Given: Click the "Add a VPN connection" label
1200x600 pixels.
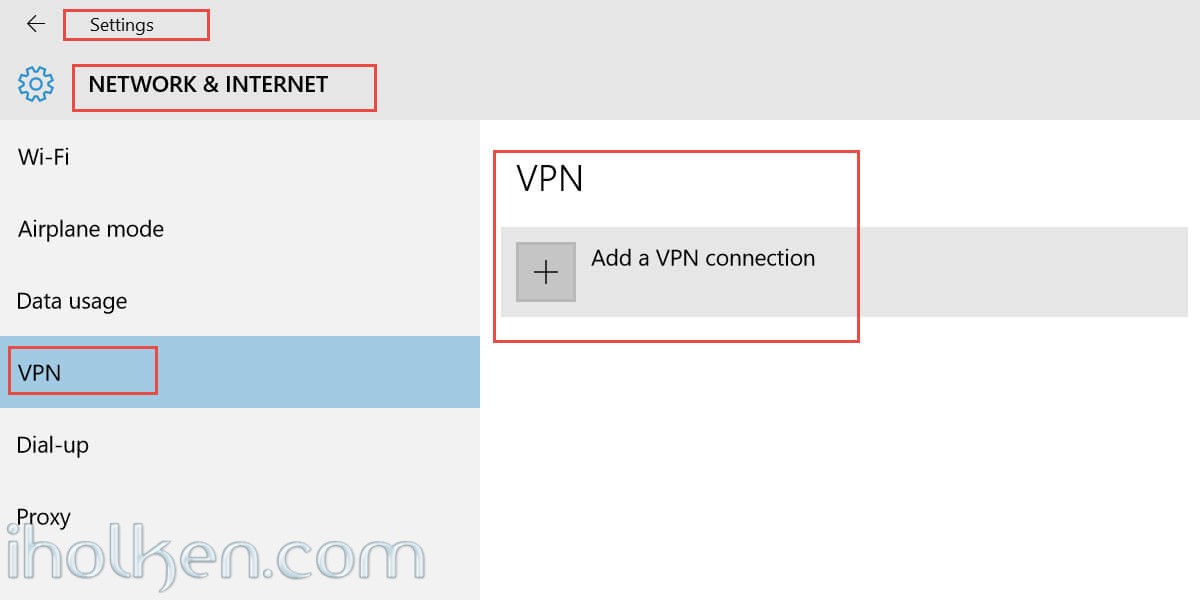Looking at the screenshot, I should 703,258.
